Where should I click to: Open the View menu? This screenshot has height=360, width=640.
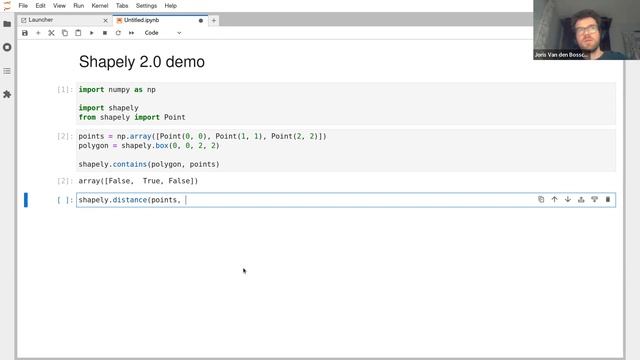point(59,6)
